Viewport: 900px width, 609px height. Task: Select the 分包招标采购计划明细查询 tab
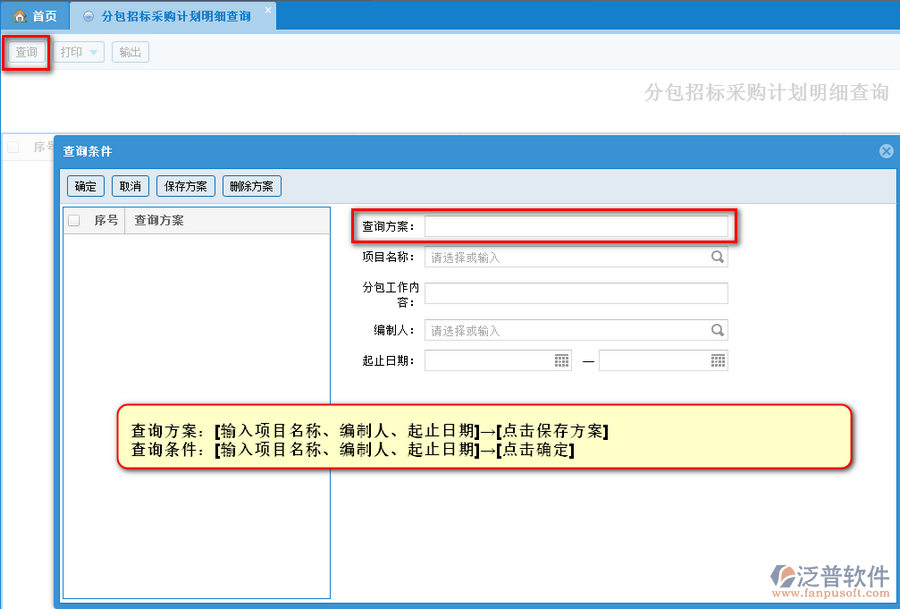(176, 17)
